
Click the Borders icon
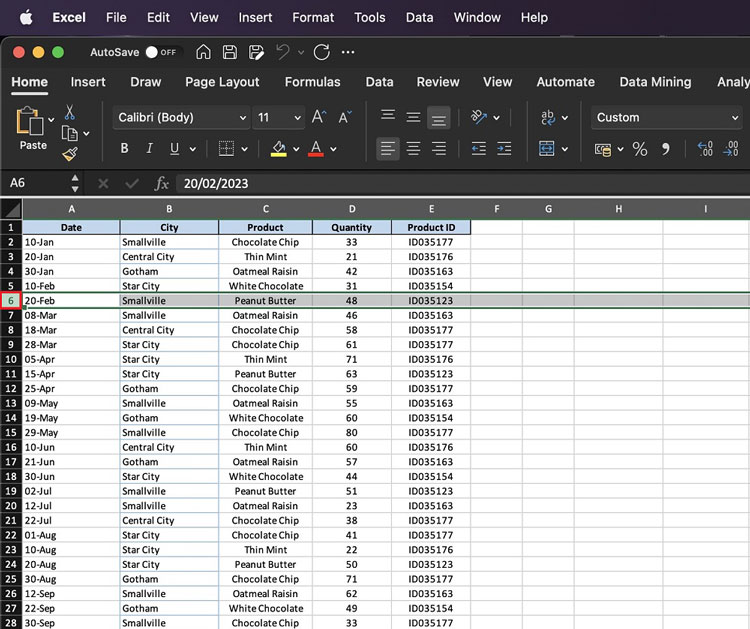[226, 149]
